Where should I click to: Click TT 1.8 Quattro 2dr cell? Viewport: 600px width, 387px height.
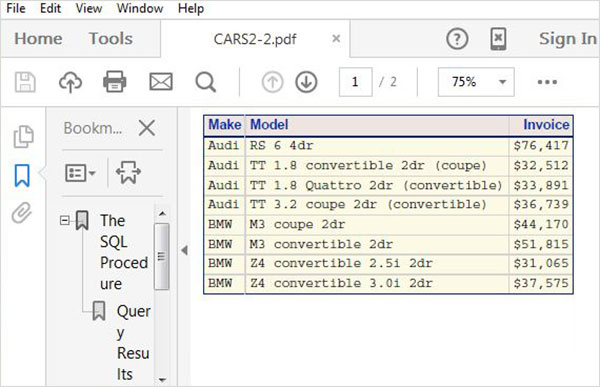[x=376, y=185]
